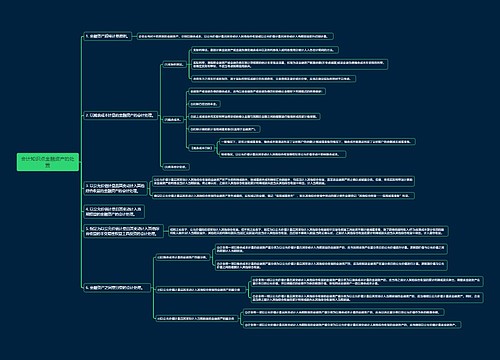Select the green root topic node

click(x=48, y=162)
